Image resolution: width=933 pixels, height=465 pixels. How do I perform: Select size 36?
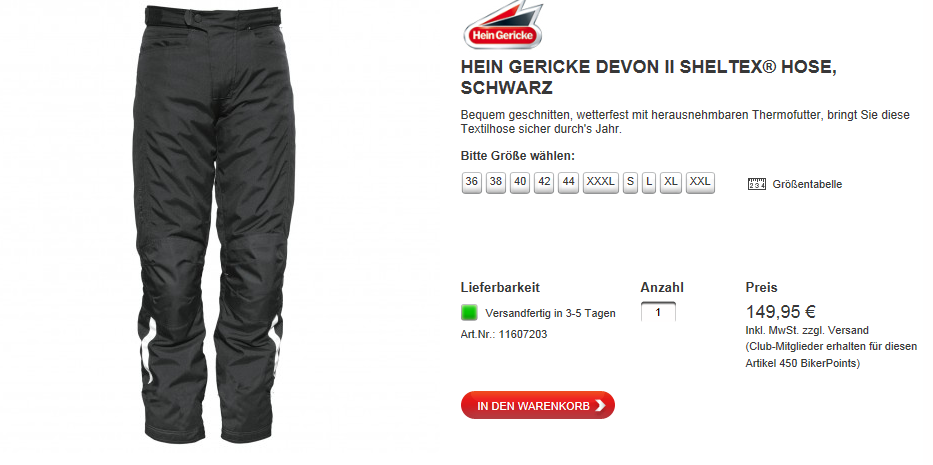click(x=472, y=182)
